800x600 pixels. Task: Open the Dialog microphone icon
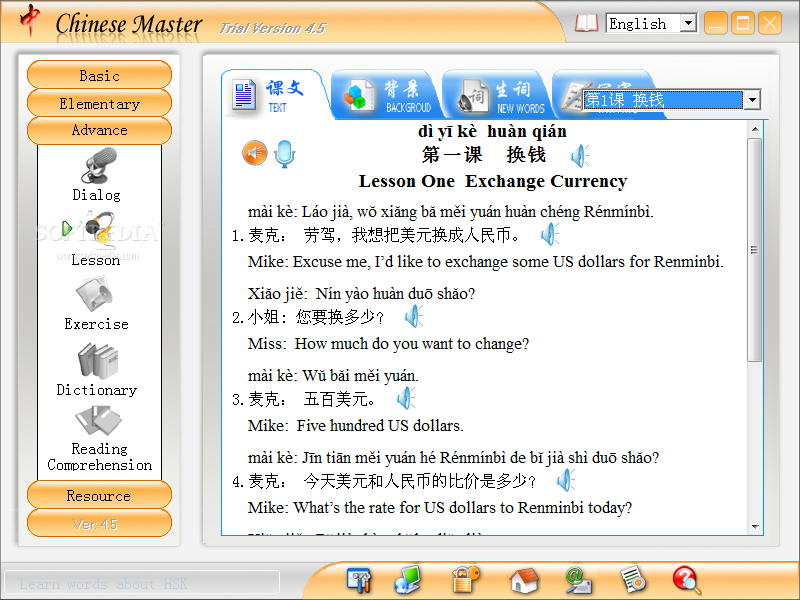[98, 166]
